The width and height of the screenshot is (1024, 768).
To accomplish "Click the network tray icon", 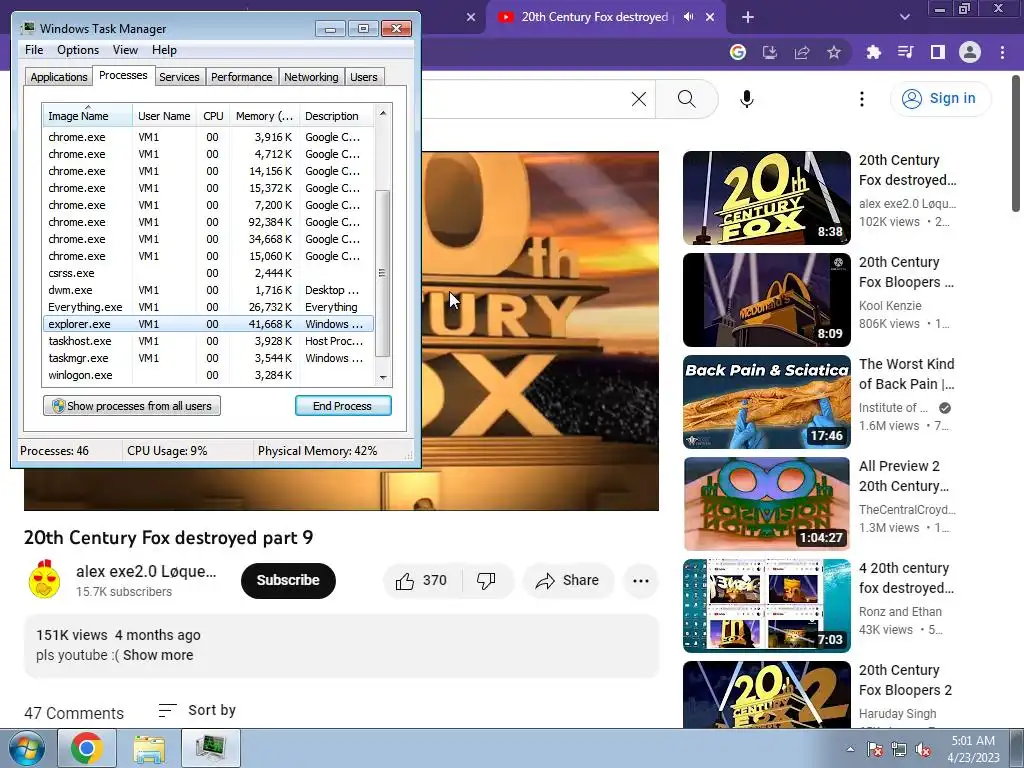I will pos(899,749).
